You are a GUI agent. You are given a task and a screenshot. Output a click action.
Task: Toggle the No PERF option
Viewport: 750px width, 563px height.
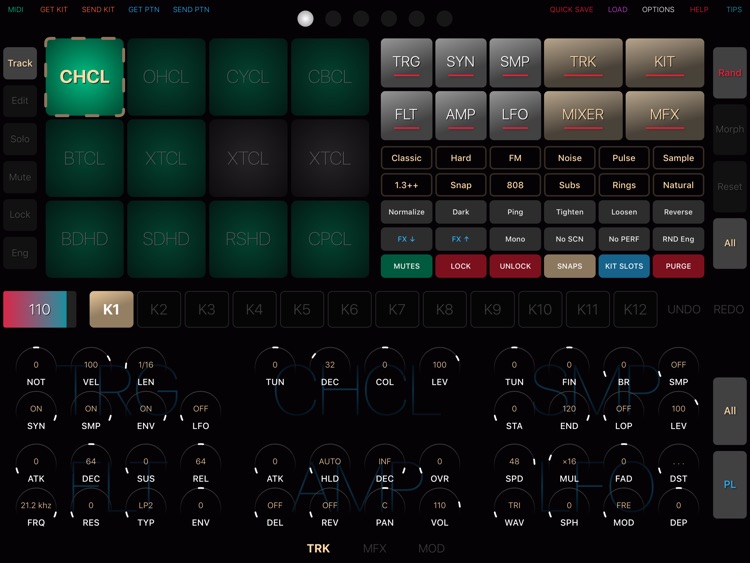(x=624, y=239)
